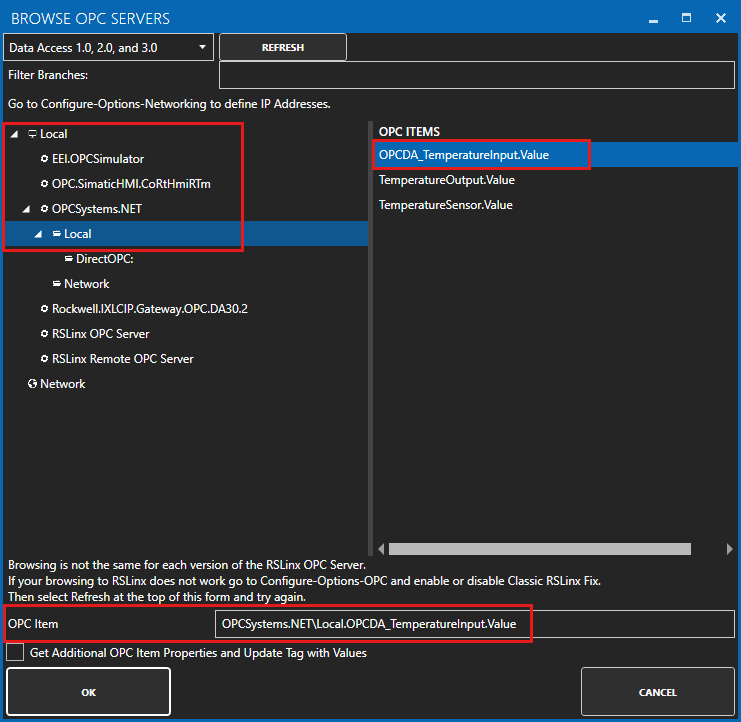Click the globe icon beside top-level Network
741x722 pixels.
[x=32, y=384]
